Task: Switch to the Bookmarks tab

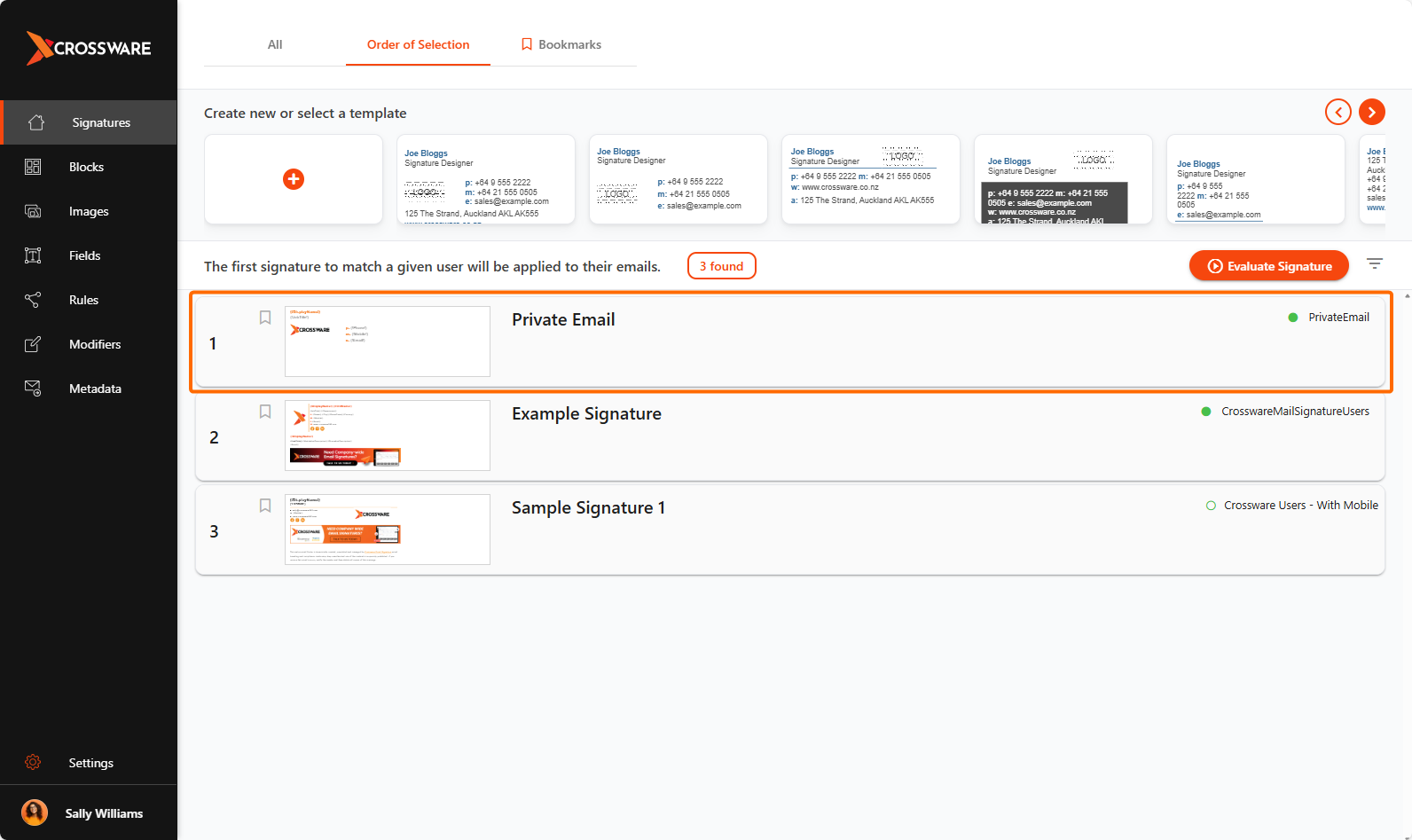Action: point(561,44)
